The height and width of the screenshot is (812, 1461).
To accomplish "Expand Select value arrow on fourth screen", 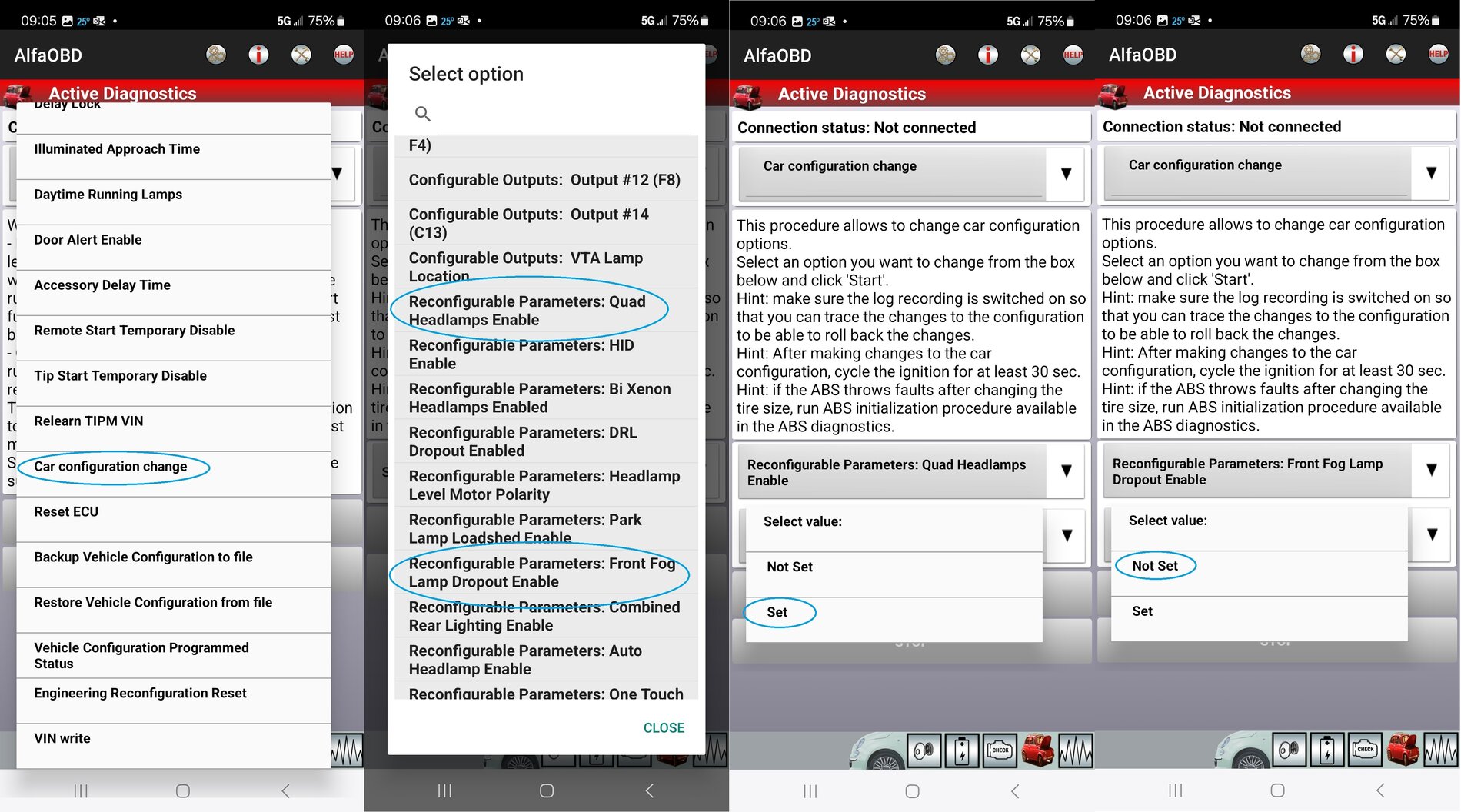I will pos(1432,534).
